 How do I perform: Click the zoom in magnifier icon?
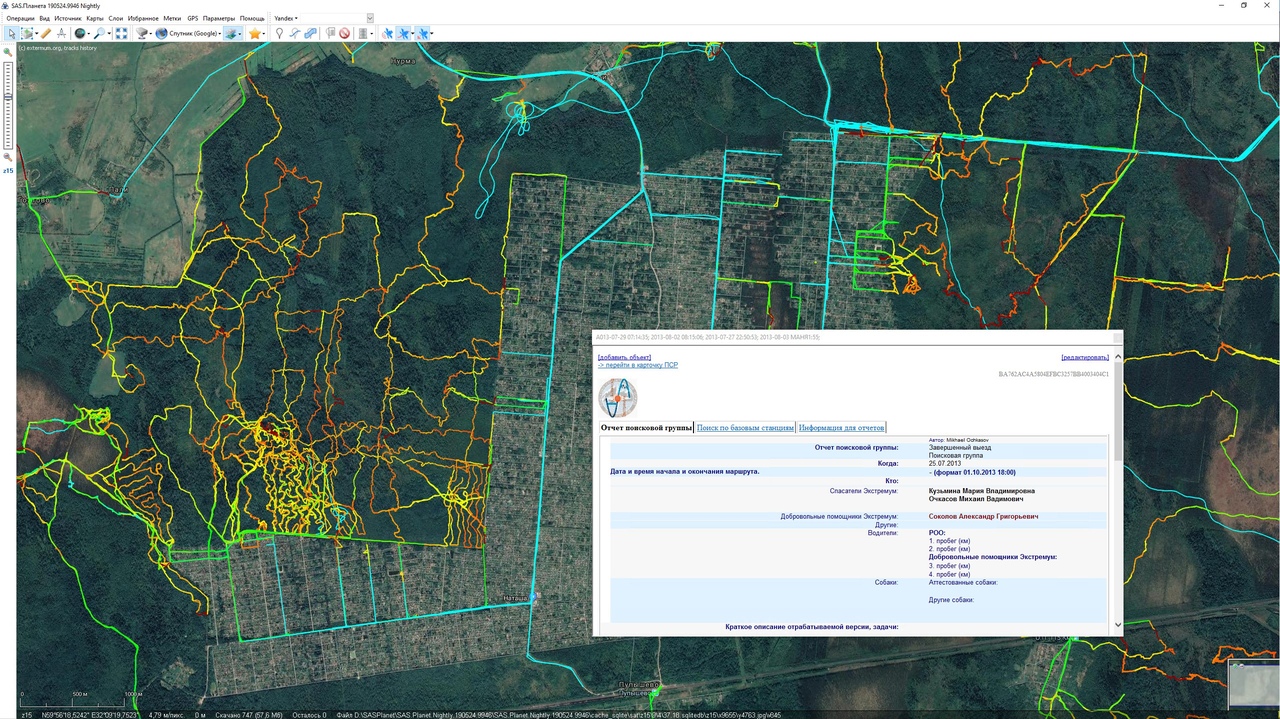point(8,52)
